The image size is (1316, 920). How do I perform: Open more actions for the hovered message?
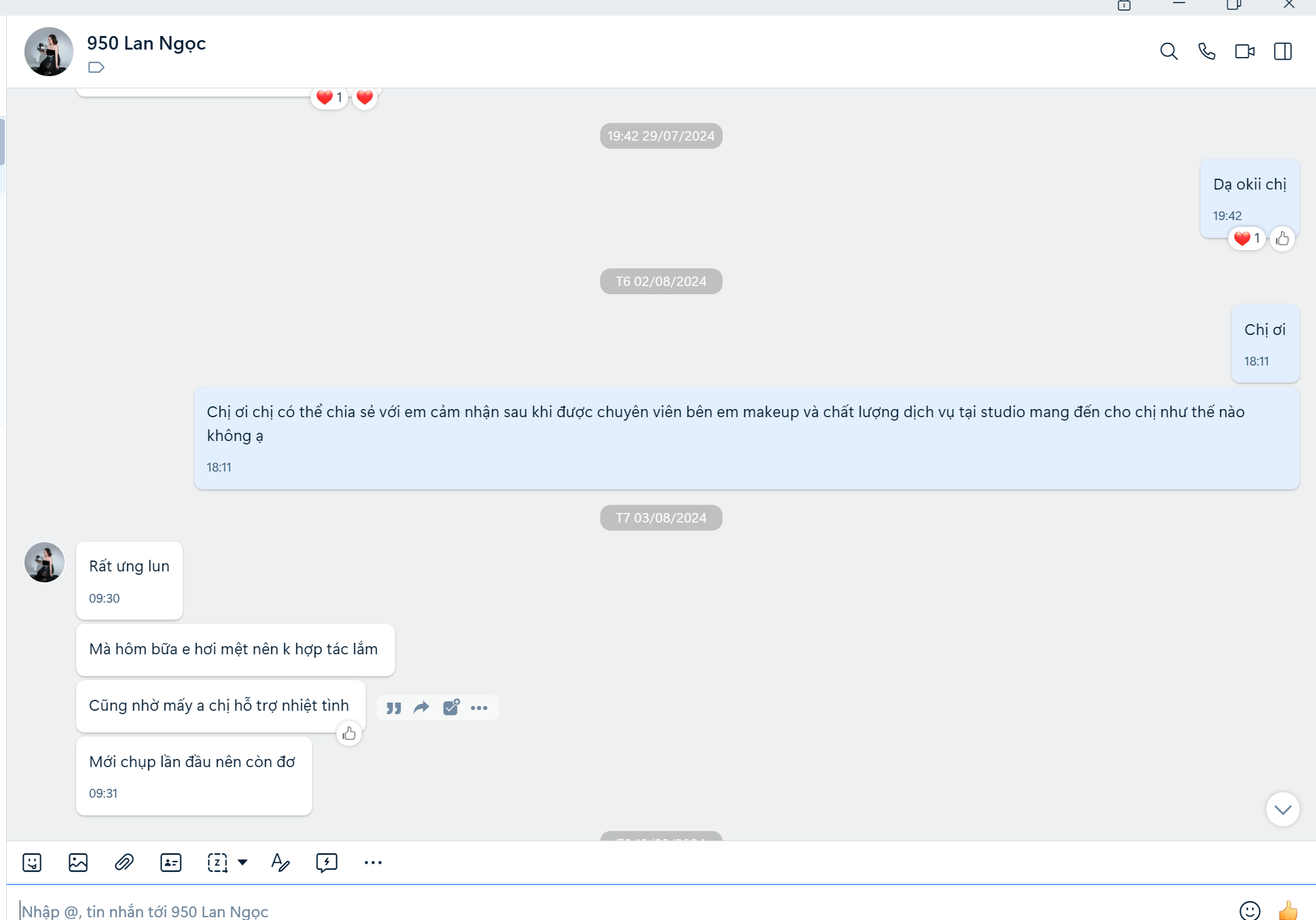click(479, 708)
